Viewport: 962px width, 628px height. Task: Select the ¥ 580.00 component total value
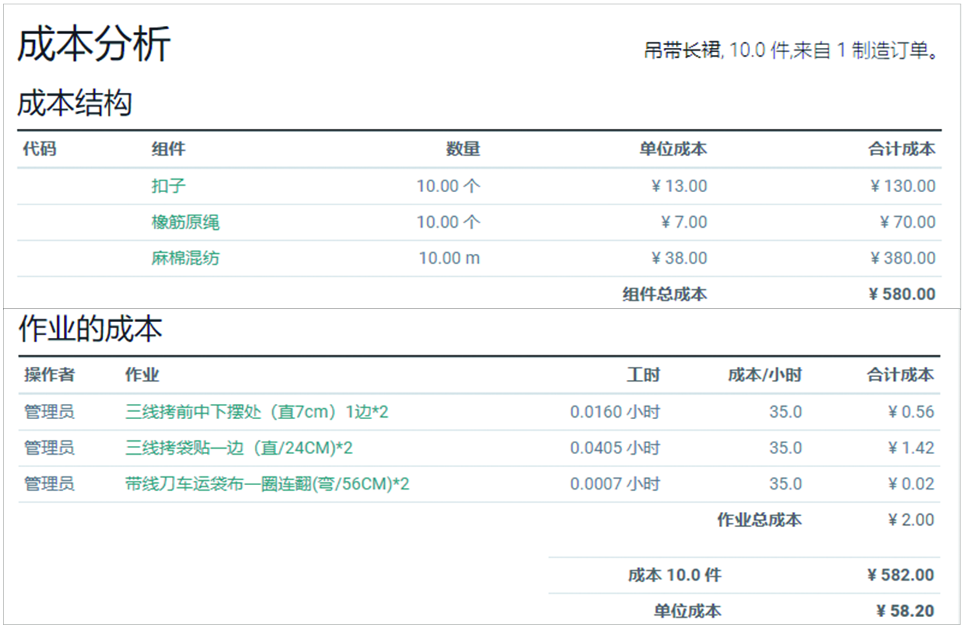(x=902, y=294)
